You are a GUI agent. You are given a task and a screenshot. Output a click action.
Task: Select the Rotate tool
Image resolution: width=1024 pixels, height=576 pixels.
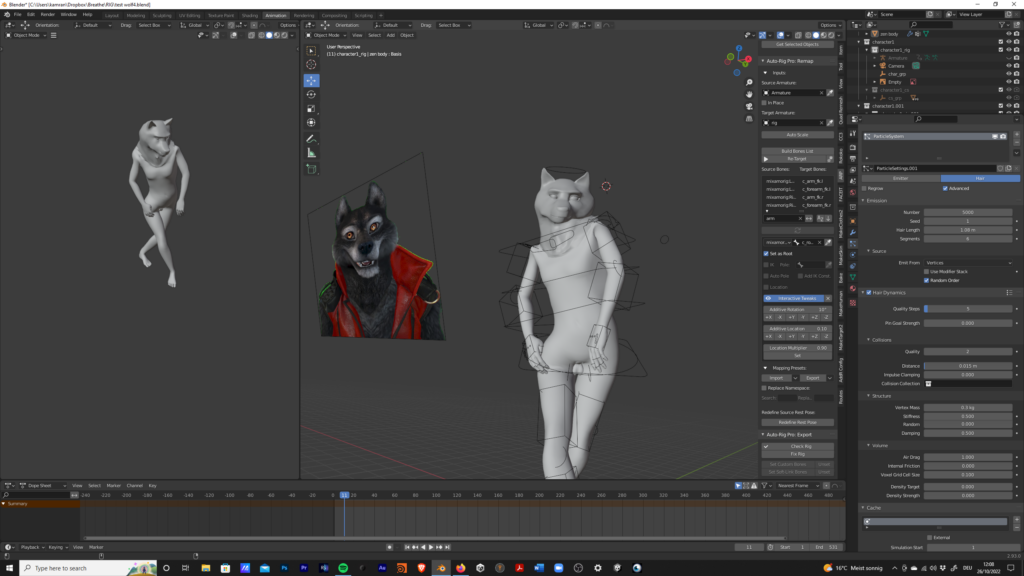click(312, 95)
